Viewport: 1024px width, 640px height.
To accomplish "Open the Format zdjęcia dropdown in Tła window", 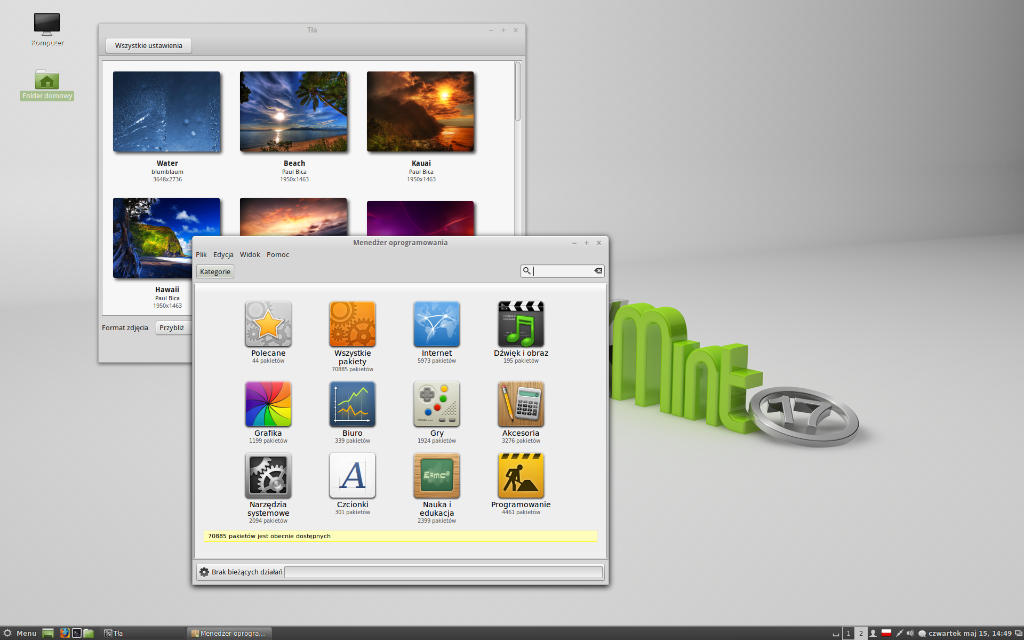I will [x=174, y=327].
